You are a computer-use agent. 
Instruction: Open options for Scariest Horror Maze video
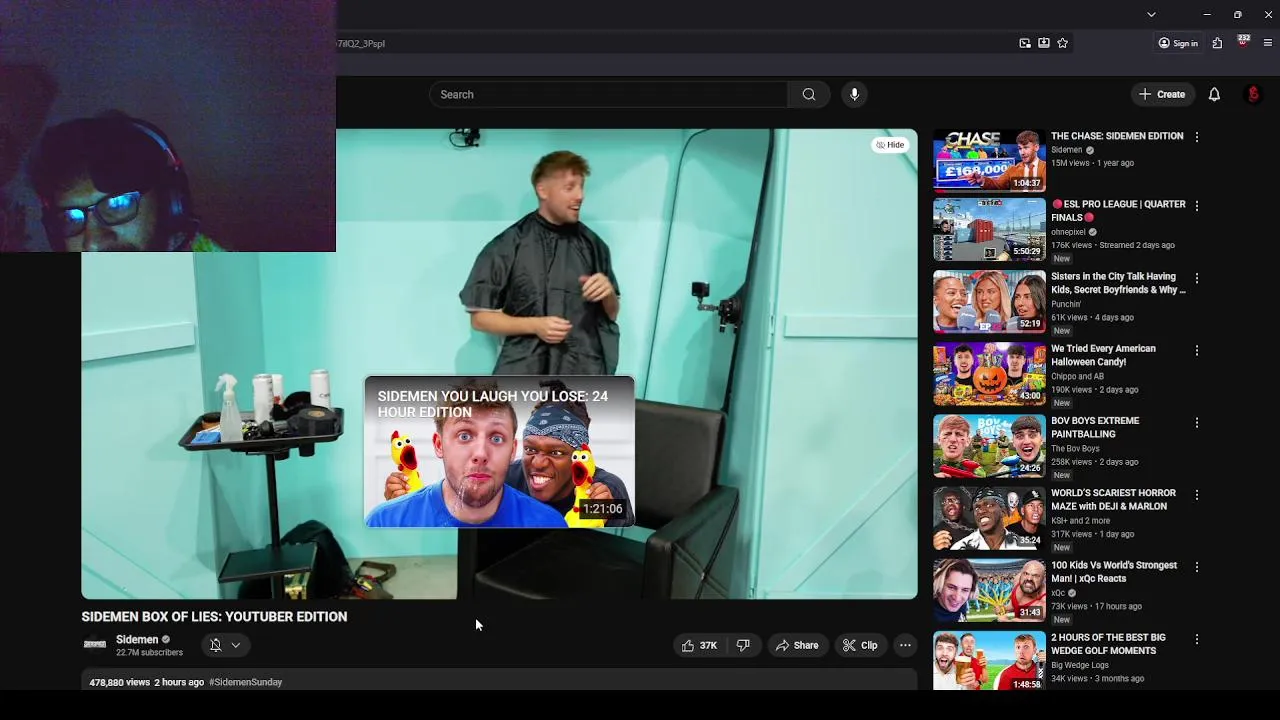pyautogui.click(x=1197, y=494)
